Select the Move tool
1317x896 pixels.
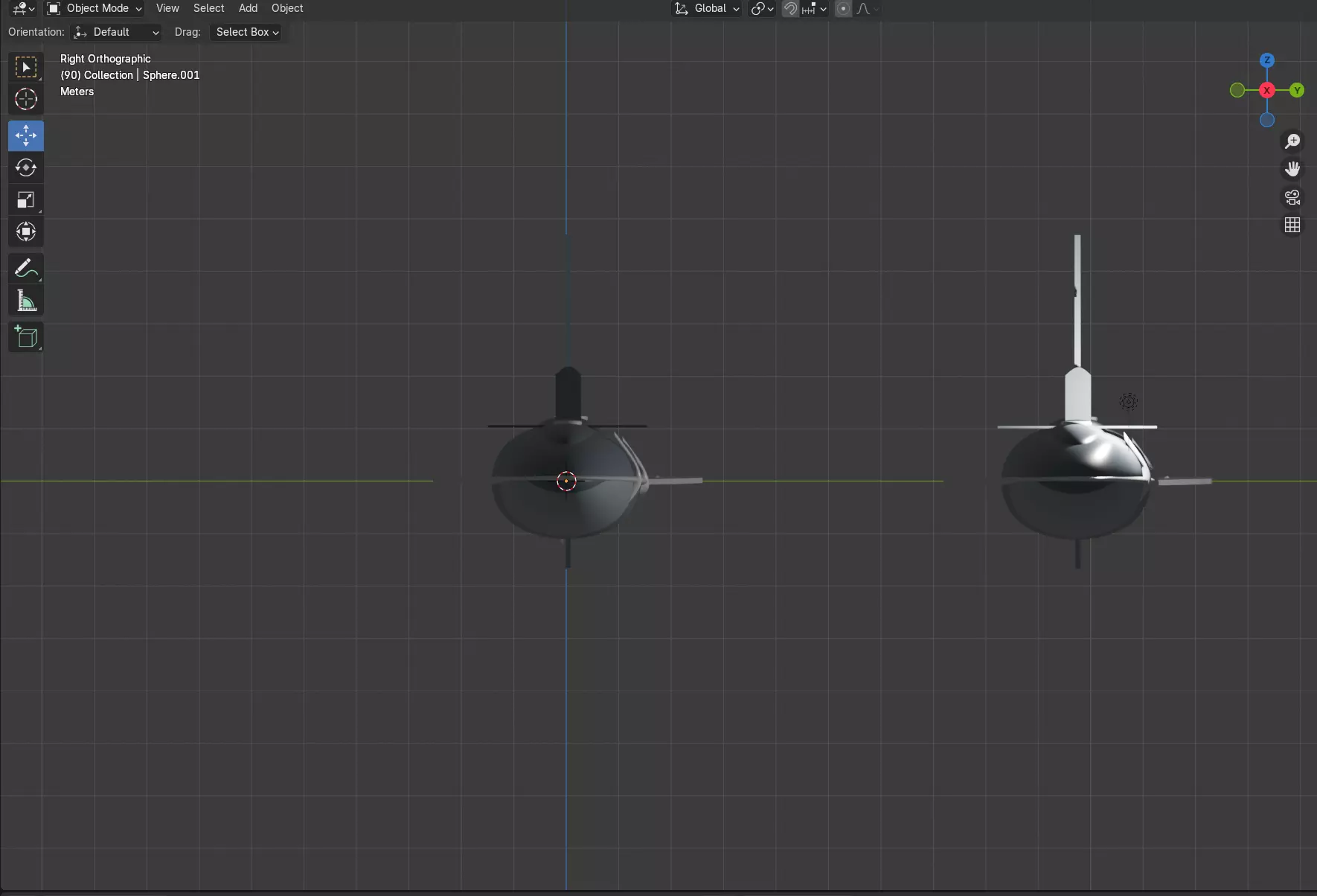pyautogui.click(x=26, y=135)
